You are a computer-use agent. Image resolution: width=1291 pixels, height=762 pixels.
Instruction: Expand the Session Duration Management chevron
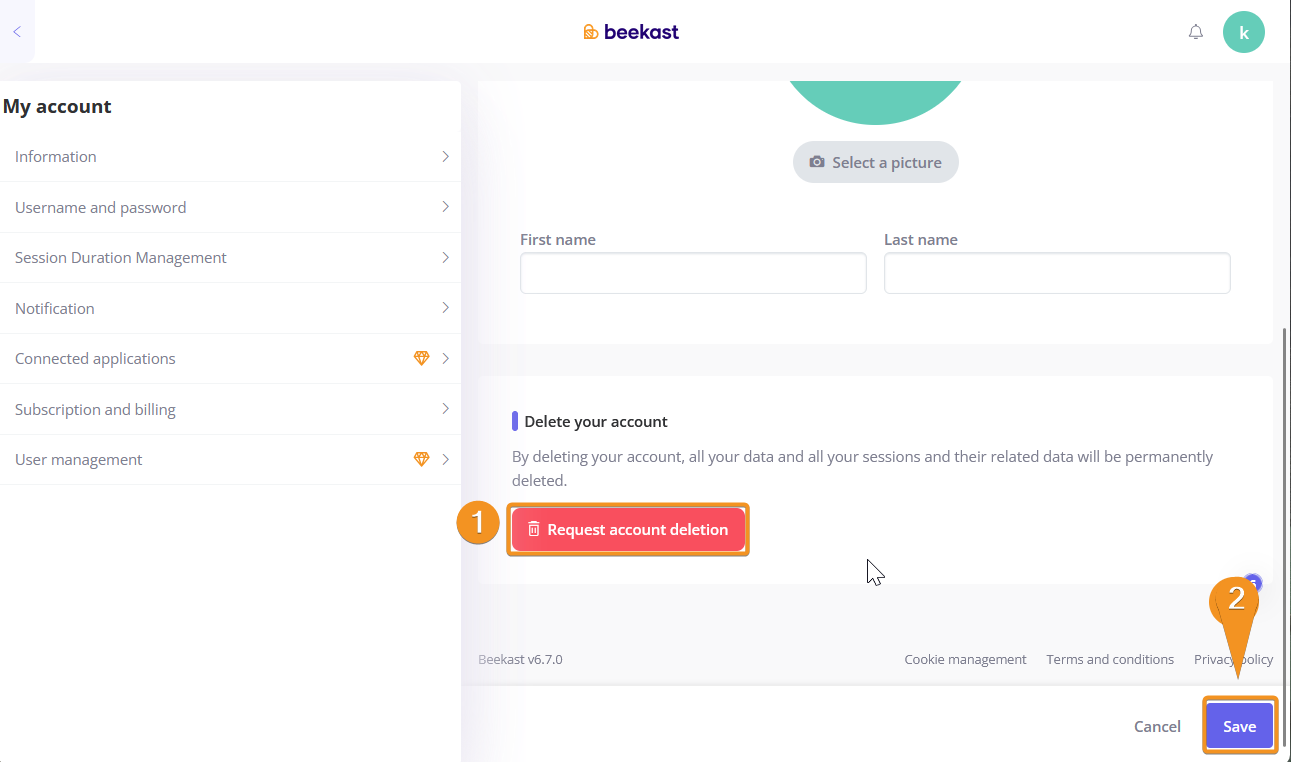click(445, 257)
